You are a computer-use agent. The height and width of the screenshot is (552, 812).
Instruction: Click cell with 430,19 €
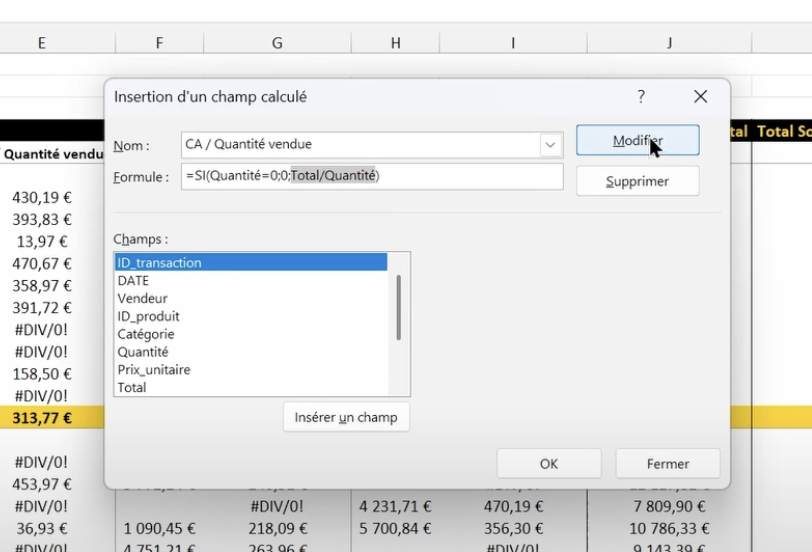(x=42, y=197)
